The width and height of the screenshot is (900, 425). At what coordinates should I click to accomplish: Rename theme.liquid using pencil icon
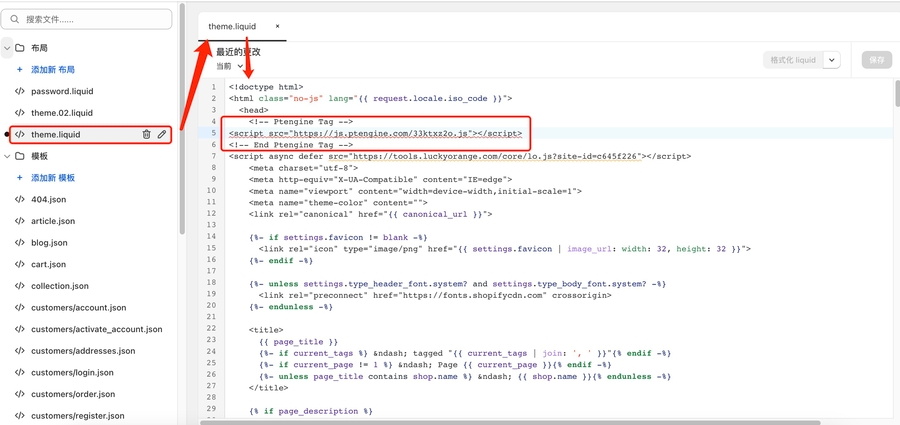pyautogui.click(x=162, y=134)
